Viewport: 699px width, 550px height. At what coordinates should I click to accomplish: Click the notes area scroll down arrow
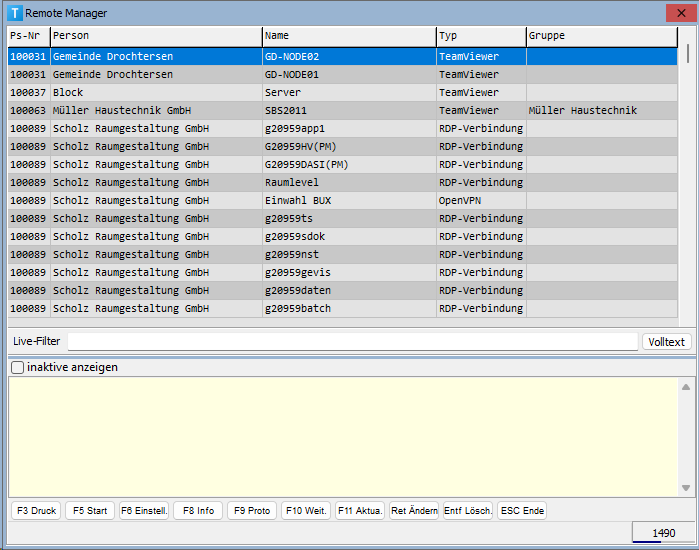tap(686, 488)
